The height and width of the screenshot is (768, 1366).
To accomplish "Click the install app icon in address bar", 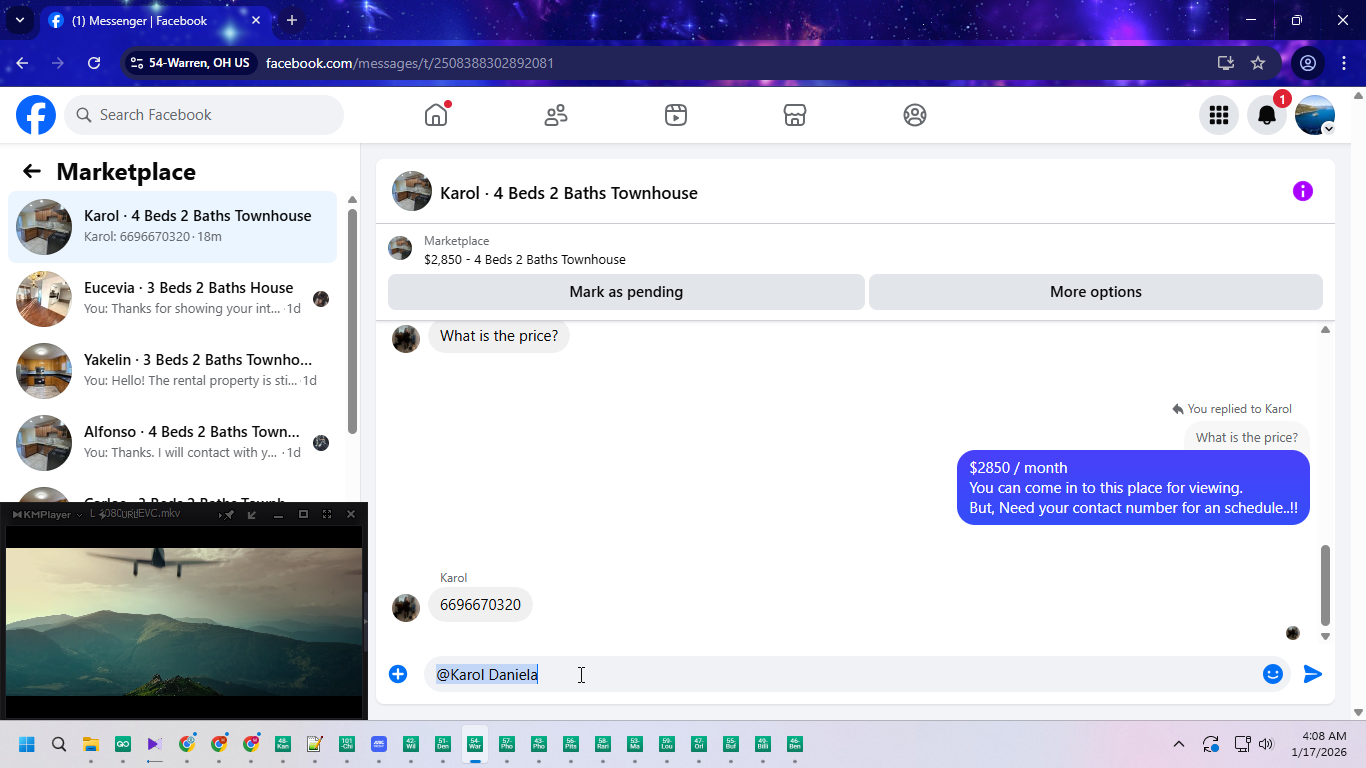I will 1226,63.
